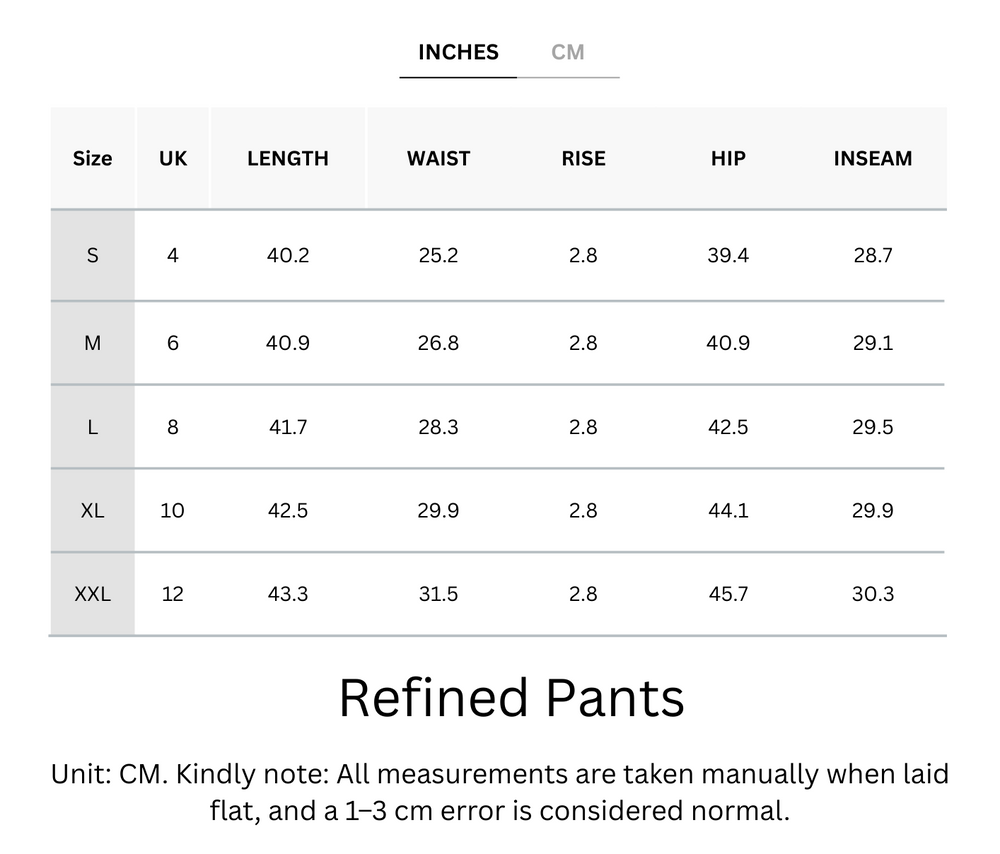Screen dimensions: 1000x854
Task: Click the 25.2 waist value for size S
Action: [x=440, y=255]
